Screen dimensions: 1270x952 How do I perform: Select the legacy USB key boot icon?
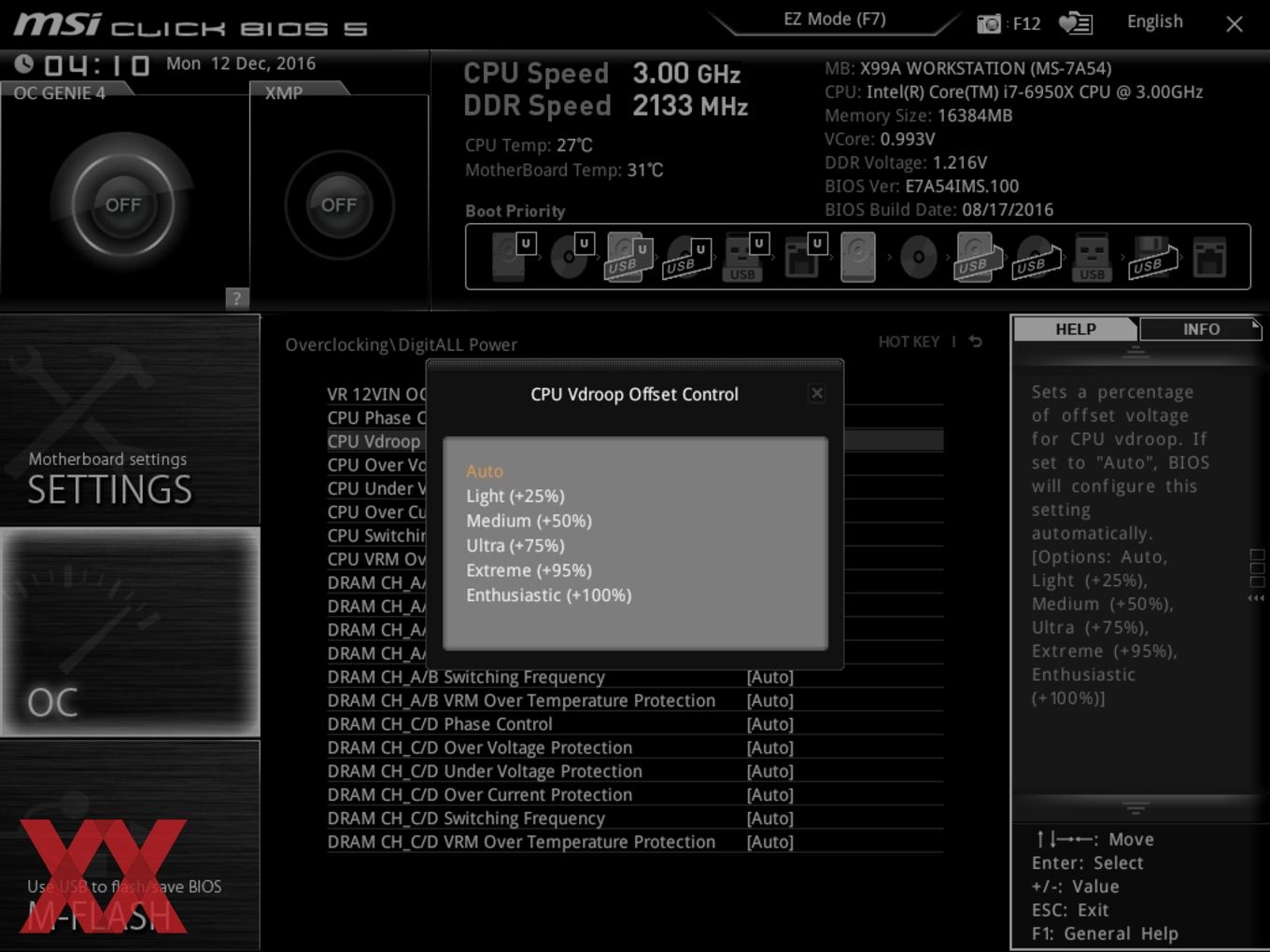point(1092,257)
